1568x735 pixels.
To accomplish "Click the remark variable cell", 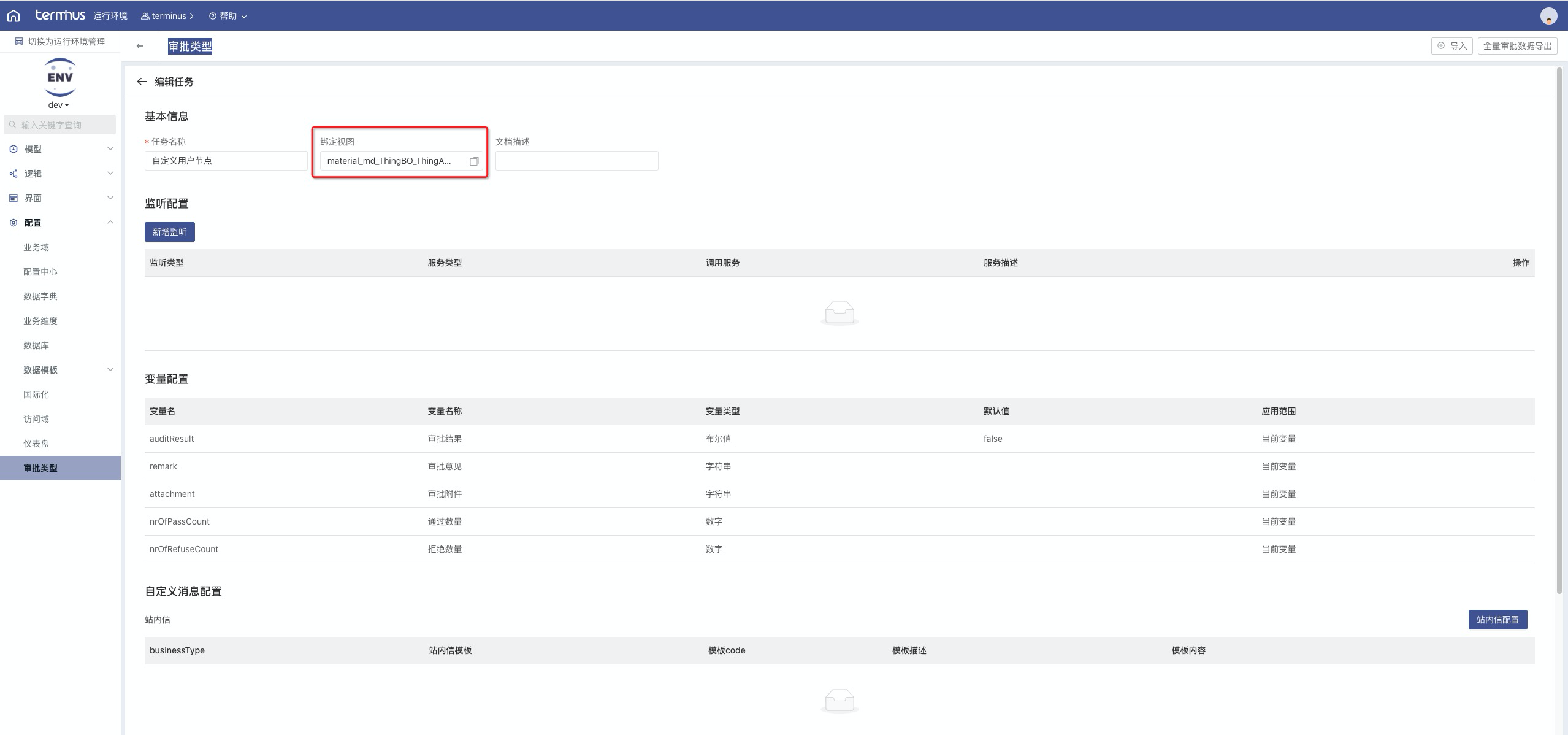I will (163, 466).
